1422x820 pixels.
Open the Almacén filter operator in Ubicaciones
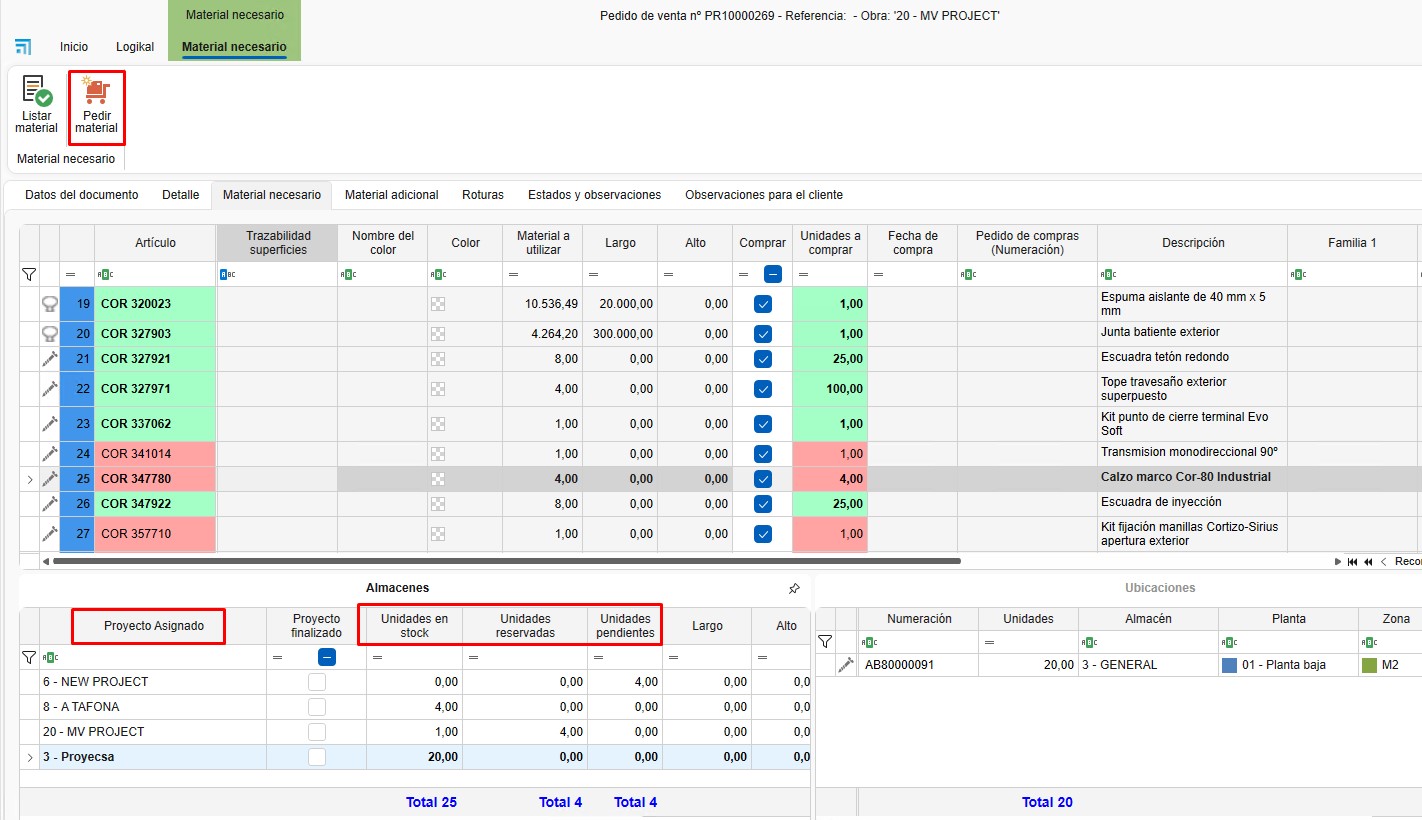pyautogui.click(x=1089, y=642)
